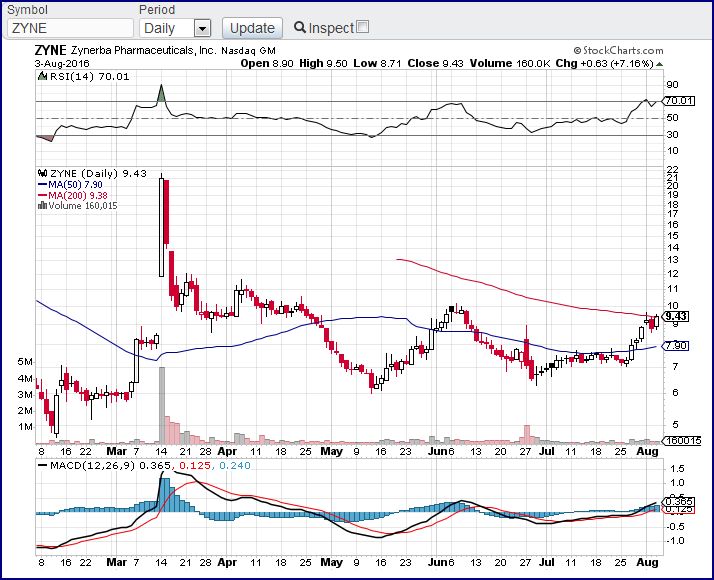
Task: Click the 9.43 price label tag
Action: [x=676, y=316]
